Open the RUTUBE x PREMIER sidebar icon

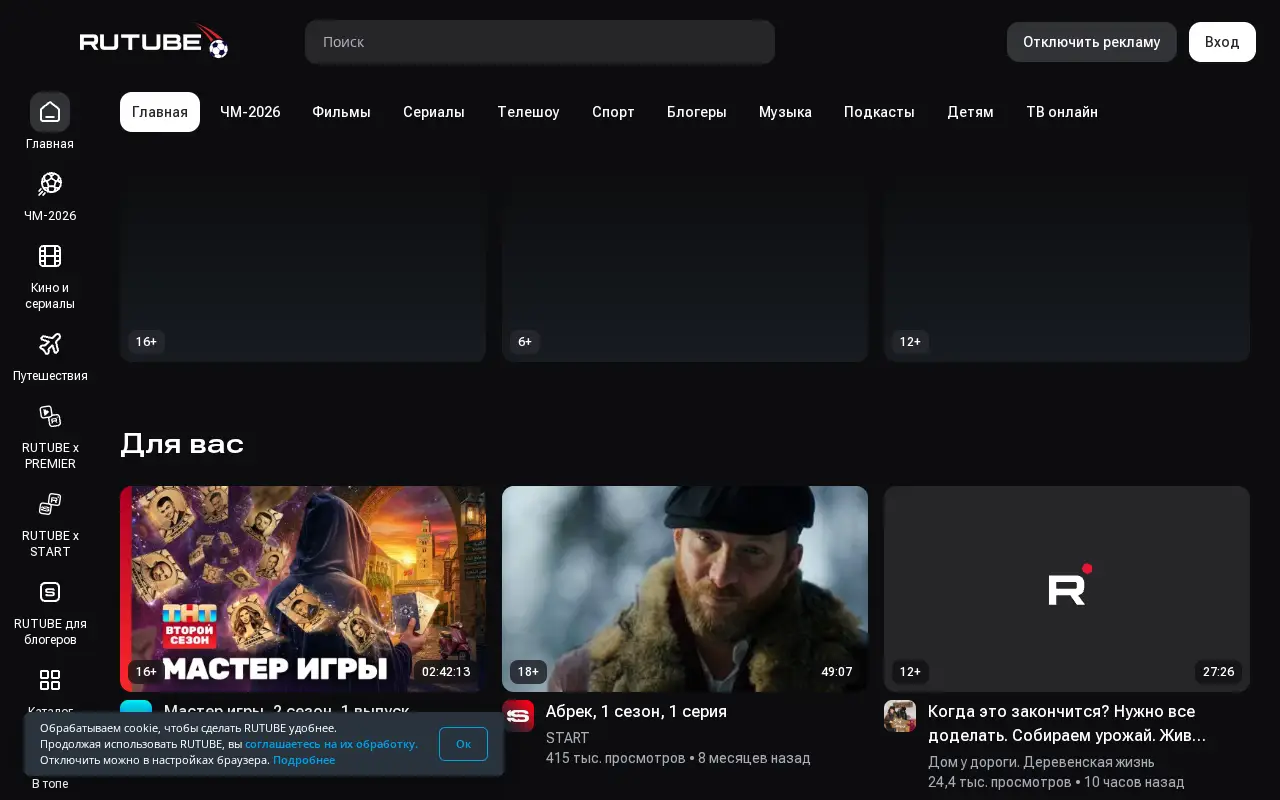tap(50, 416)
